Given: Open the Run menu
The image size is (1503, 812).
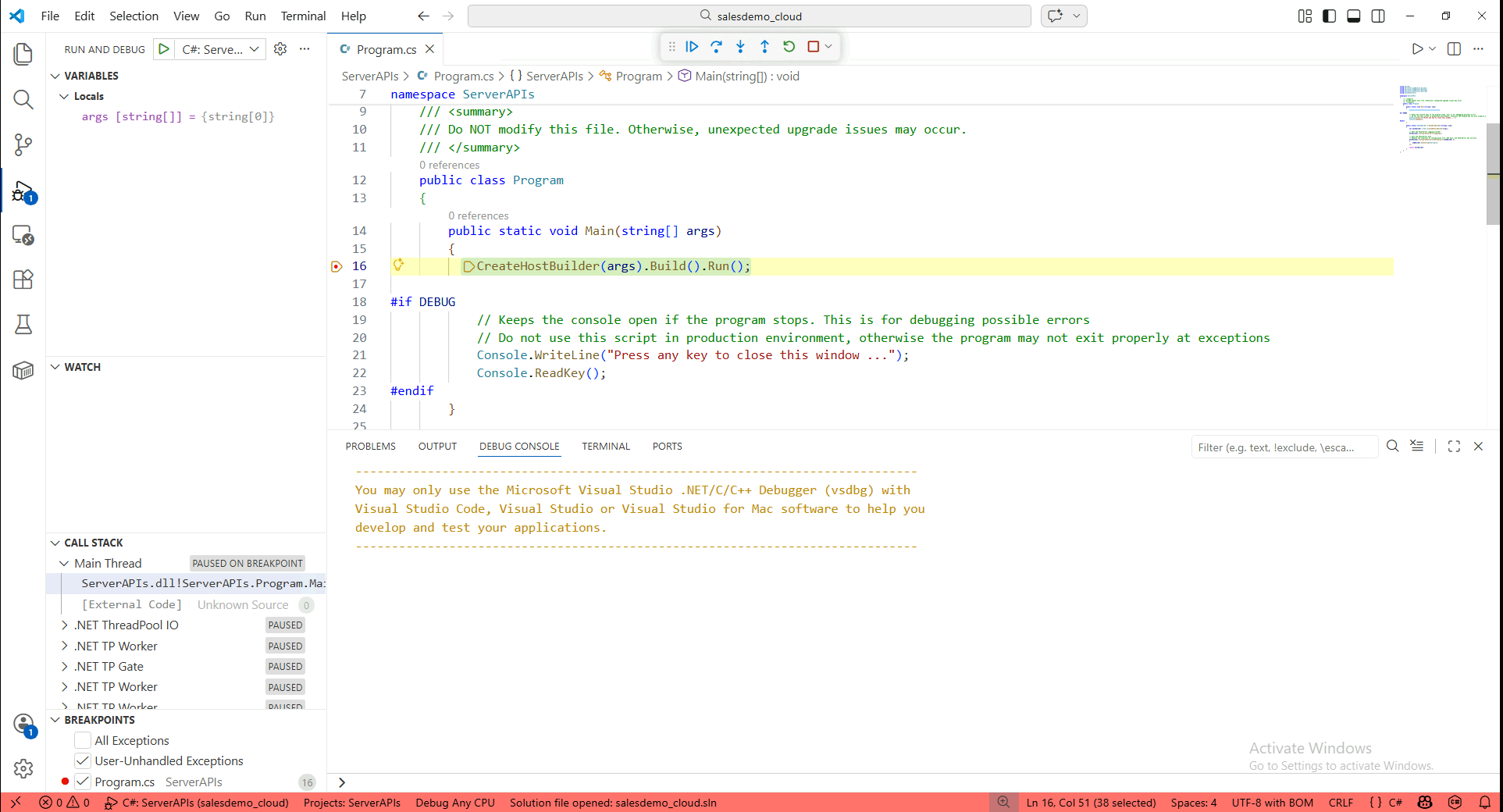Looking at the screenshot, I should pos(255,16).
